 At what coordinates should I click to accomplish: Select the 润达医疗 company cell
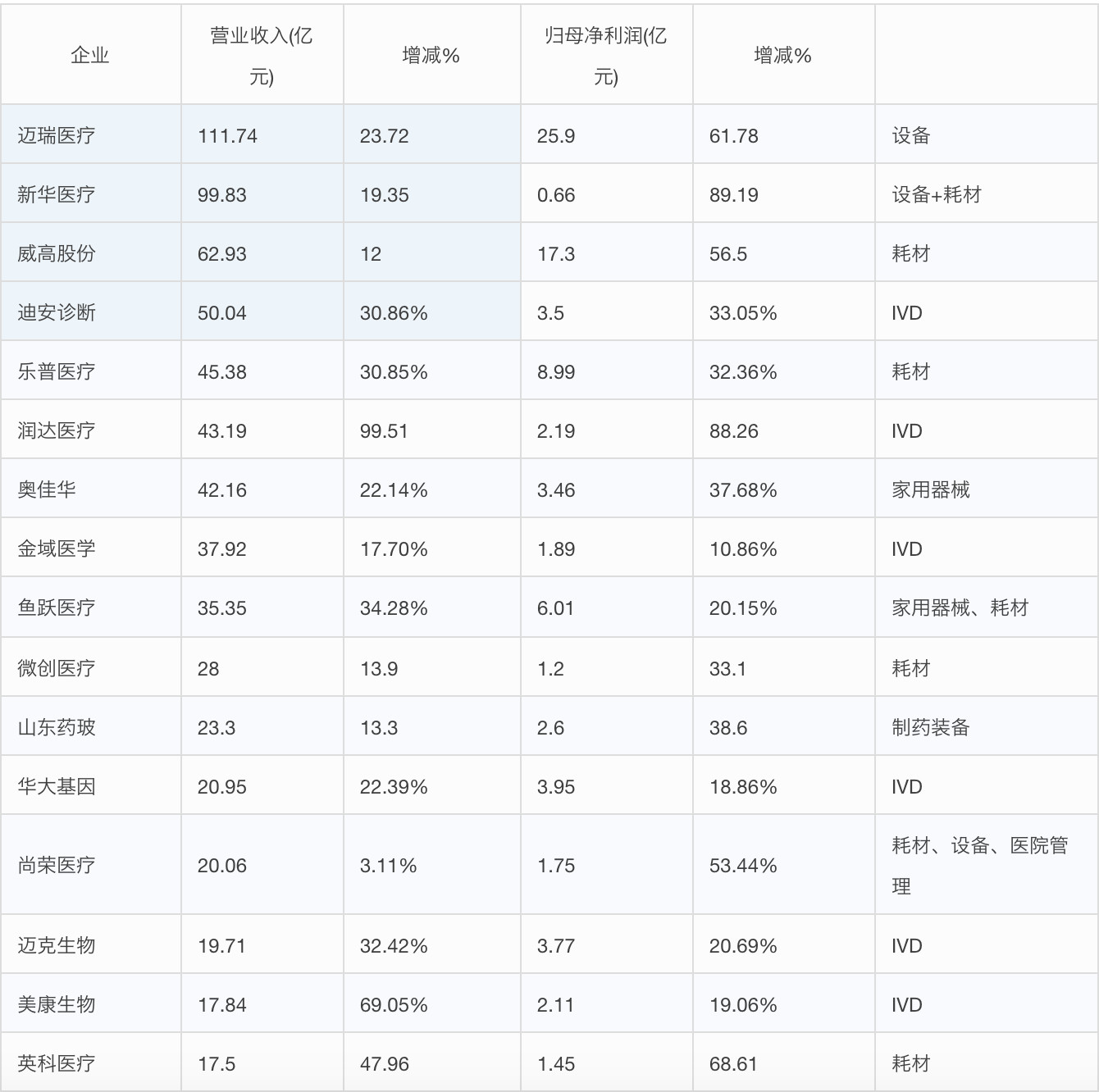(x=90, y=430)
